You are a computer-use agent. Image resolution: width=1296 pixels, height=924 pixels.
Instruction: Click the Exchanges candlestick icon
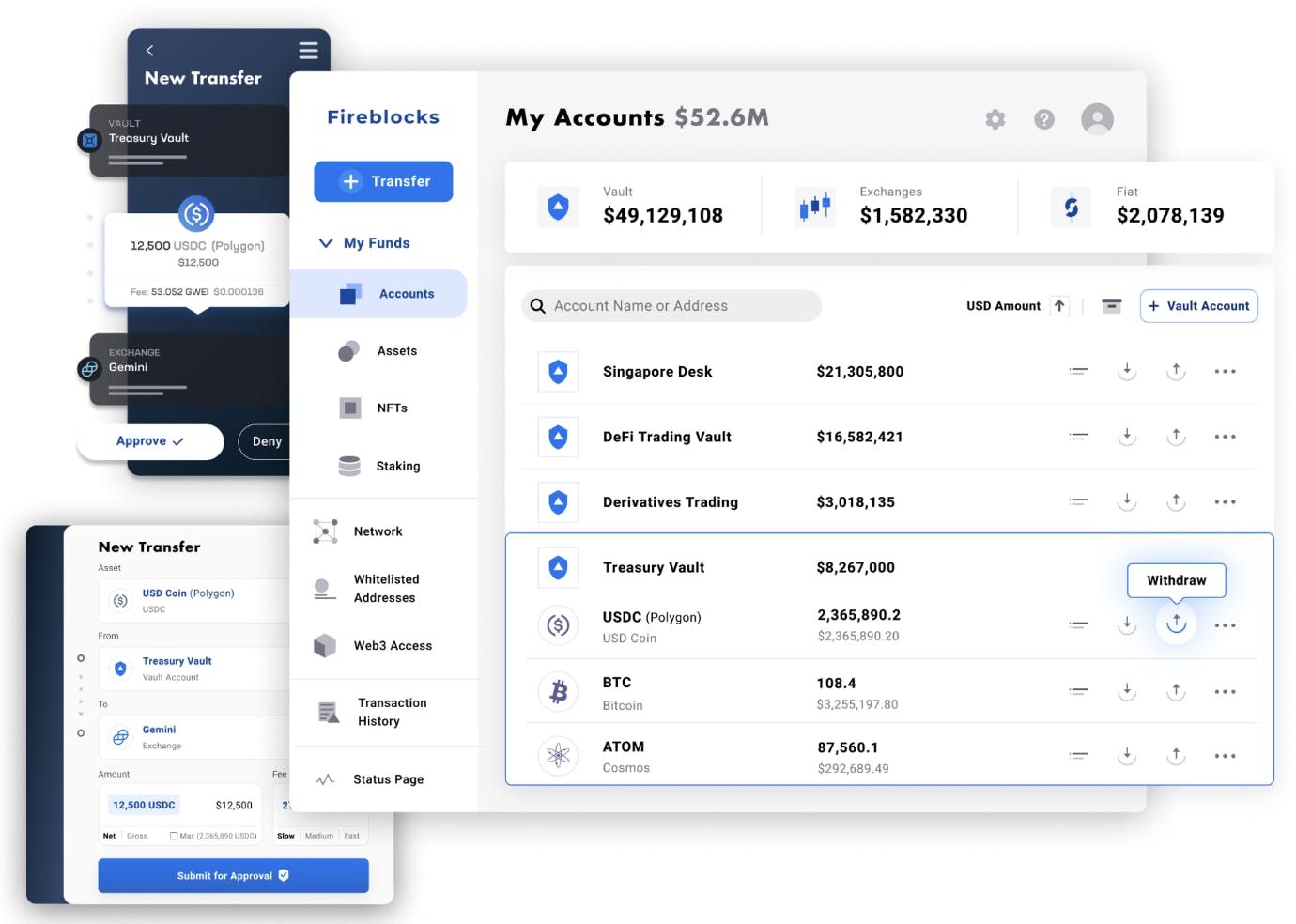pos(815,207)
